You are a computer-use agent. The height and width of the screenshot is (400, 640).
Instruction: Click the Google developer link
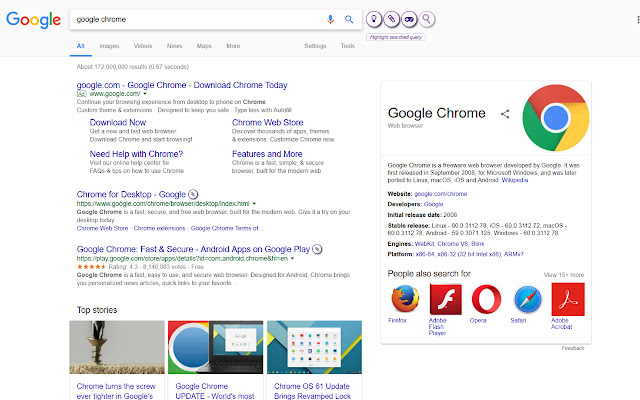click(x=433, y=204)
